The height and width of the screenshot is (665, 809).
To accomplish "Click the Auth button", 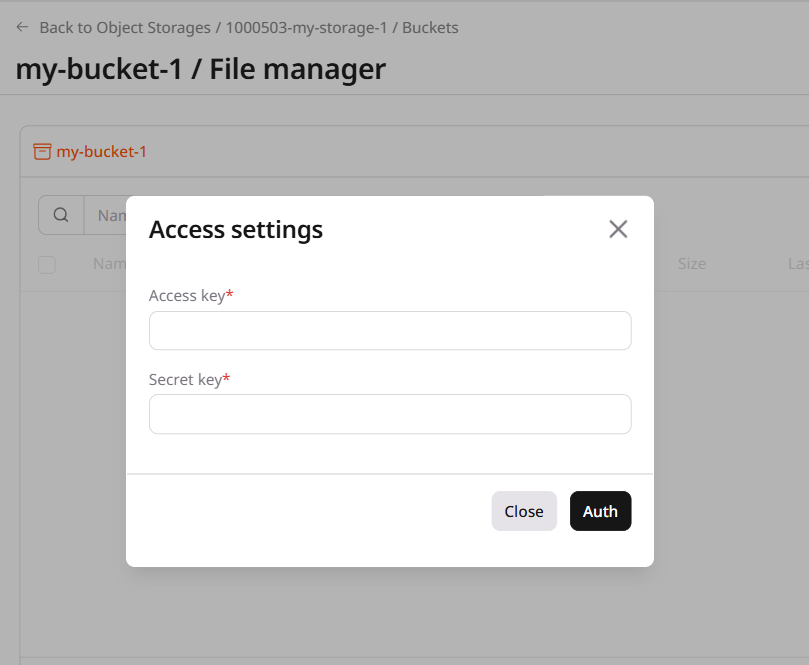I will tap(601, 511).
